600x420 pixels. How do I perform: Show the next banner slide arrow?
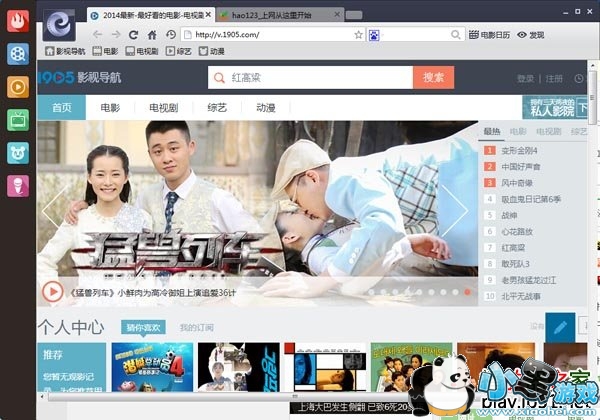[x=455, y=210]
